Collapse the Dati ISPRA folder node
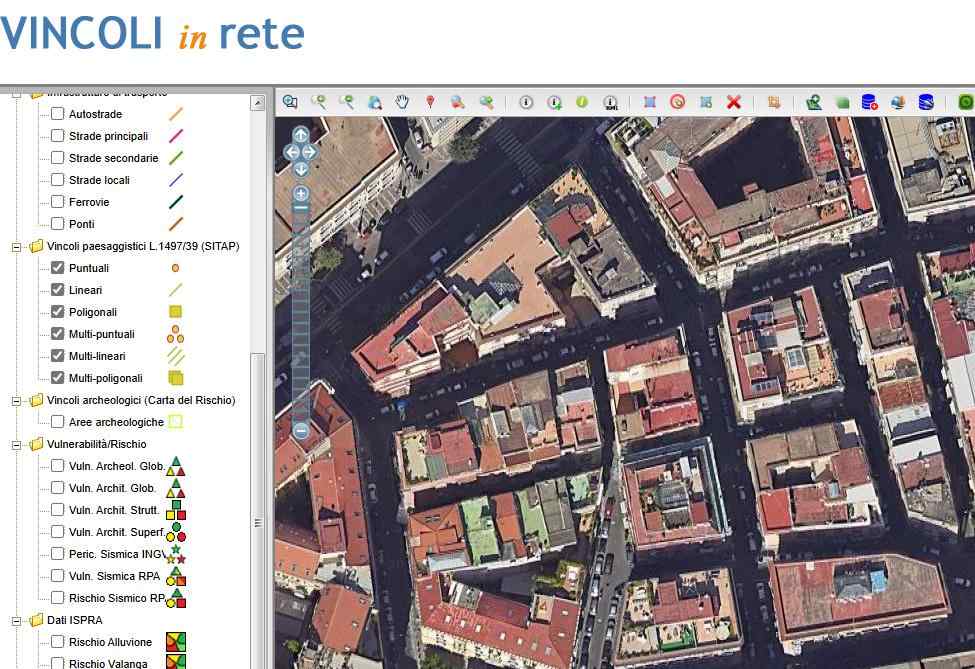 pyautogui.click(x=17, y=620)
